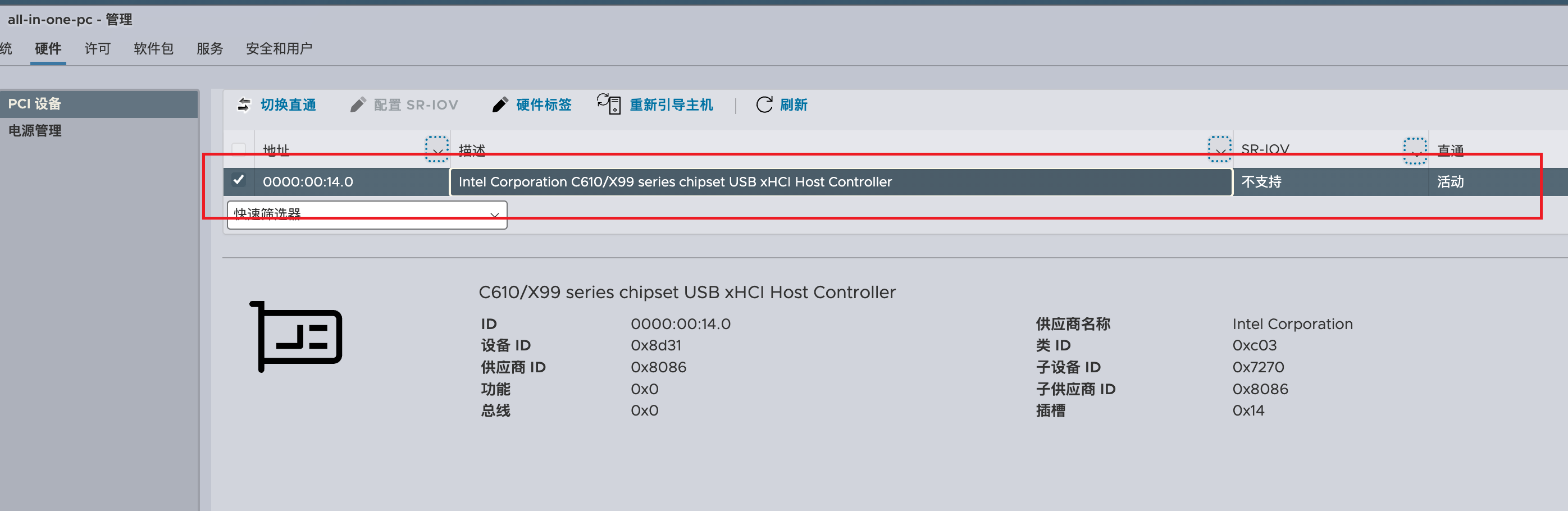Click the hardware label pencil icon

[500, 104]
